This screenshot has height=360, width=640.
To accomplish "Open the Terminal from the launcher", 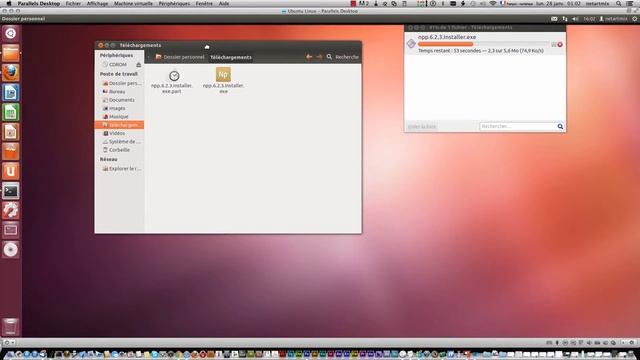I will [11, 191].
